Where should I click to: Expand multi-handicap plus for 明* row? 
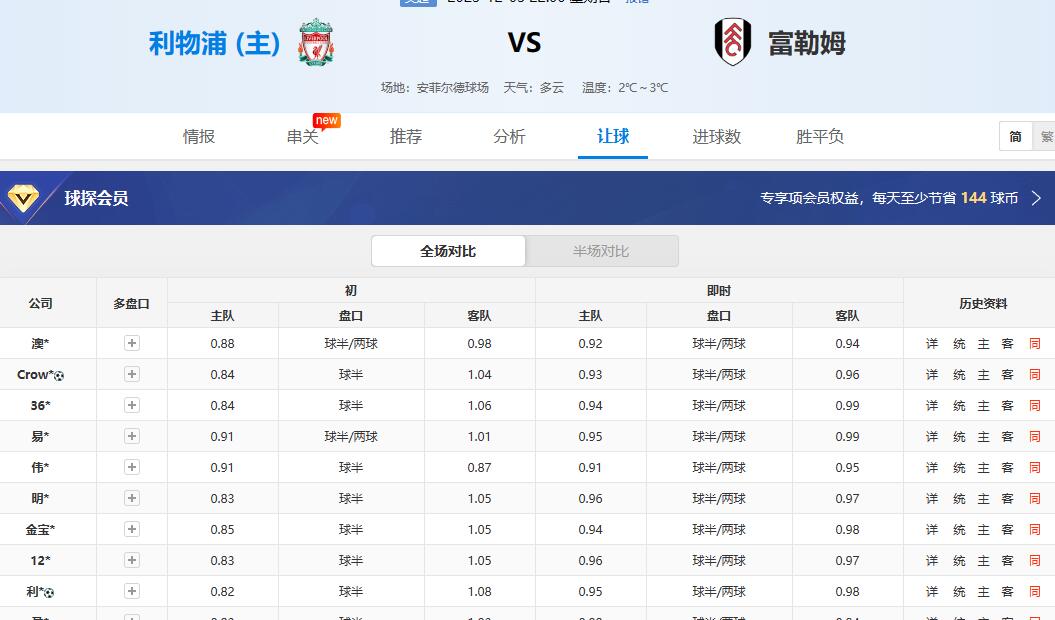pos(132,498)
